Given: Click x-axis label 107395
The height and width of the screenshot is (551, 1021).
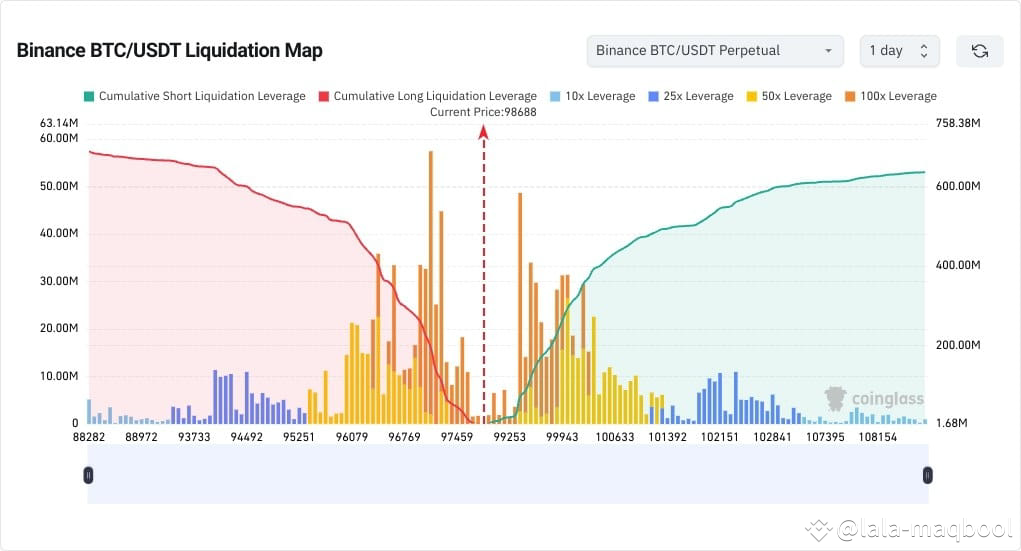Looking at the screenshot, I should click(825, 437).
